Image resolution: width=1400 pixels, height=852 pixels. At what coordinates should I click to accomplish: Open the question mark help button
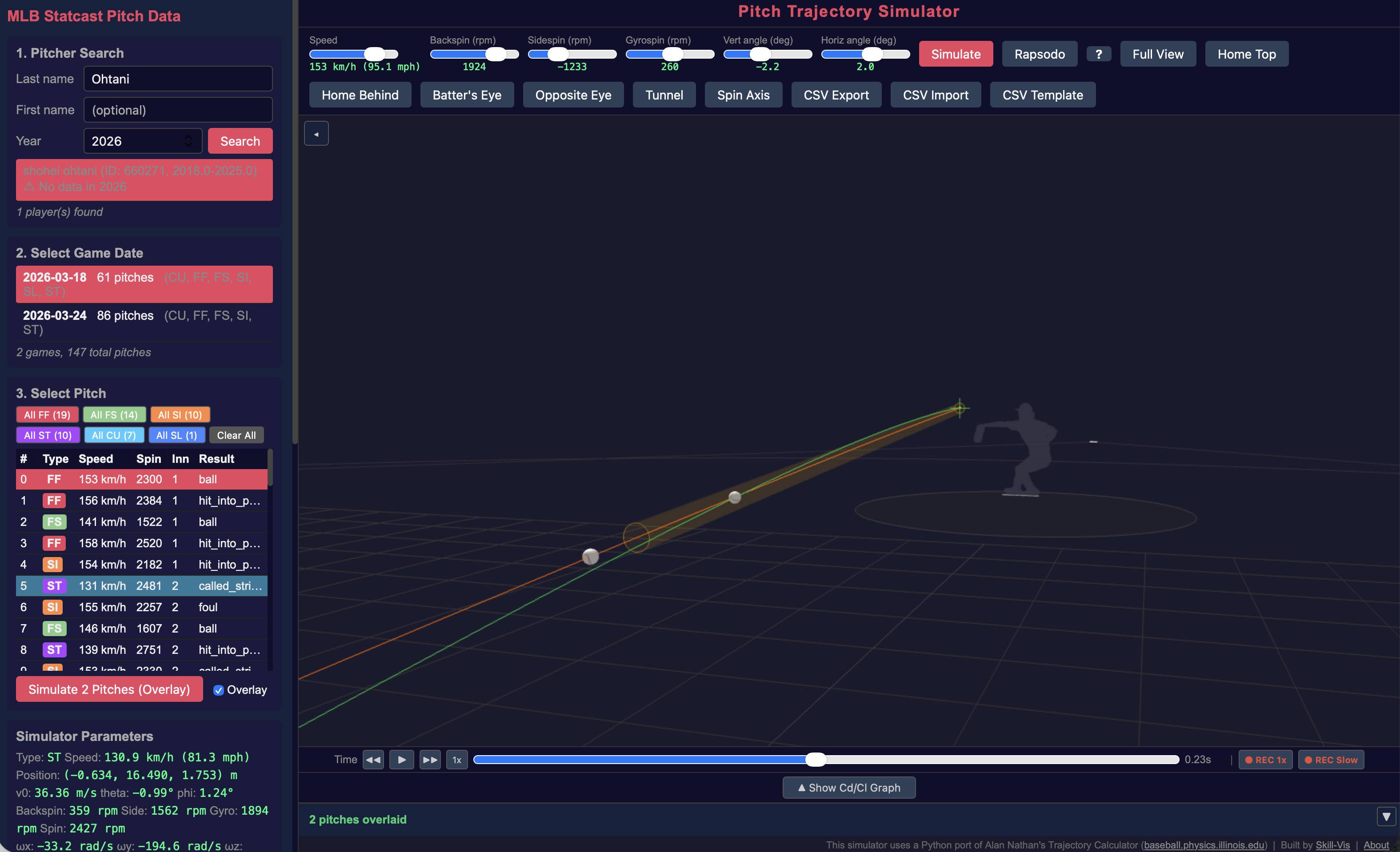(x=1098, y=54)
